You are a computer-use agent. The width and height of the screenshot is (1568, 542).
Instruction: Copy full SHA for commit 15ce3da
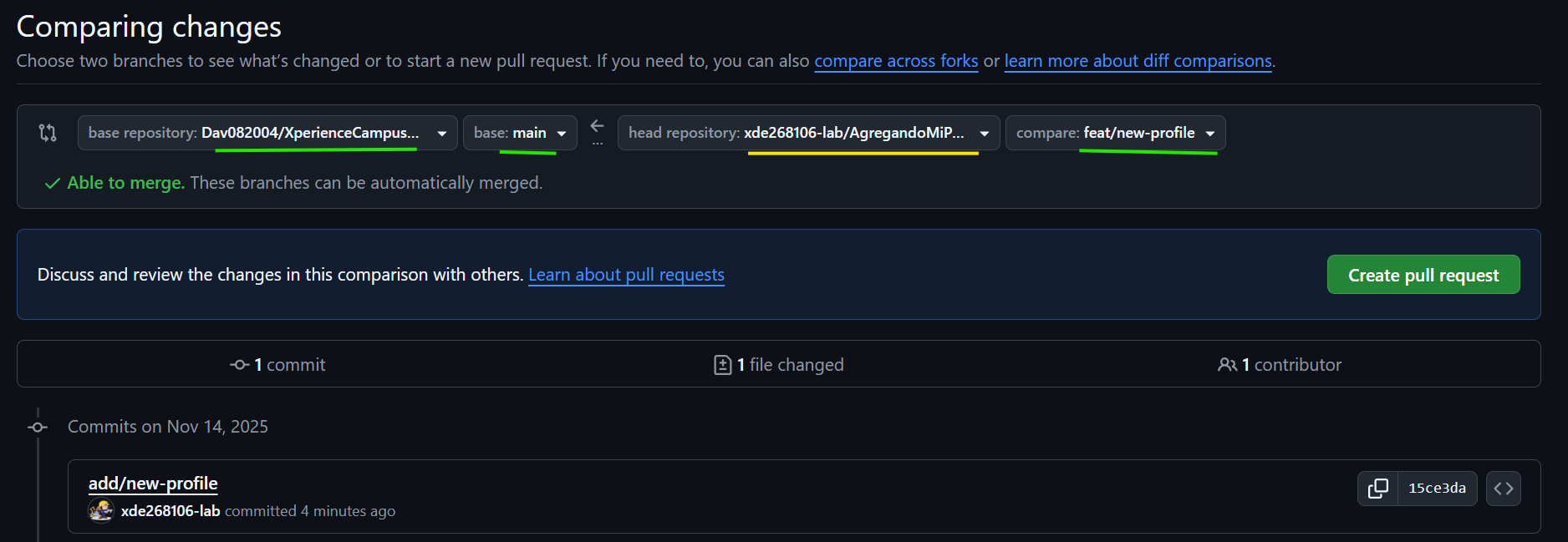coord(1377,489)
